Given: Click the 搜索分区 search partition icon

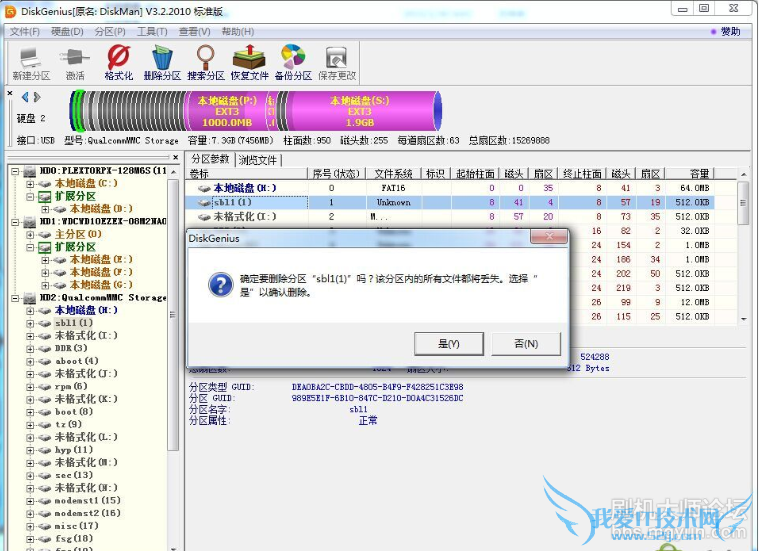Looking at the screenshot, I should point(206,63).
